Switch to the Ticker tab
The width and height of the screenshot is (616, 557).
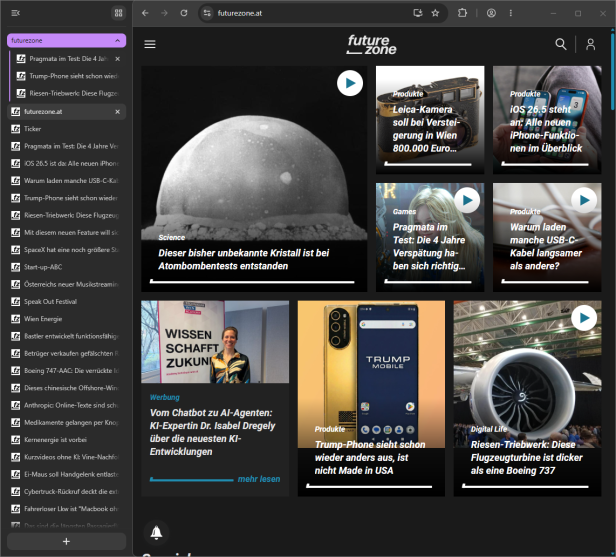pos(66,129)
